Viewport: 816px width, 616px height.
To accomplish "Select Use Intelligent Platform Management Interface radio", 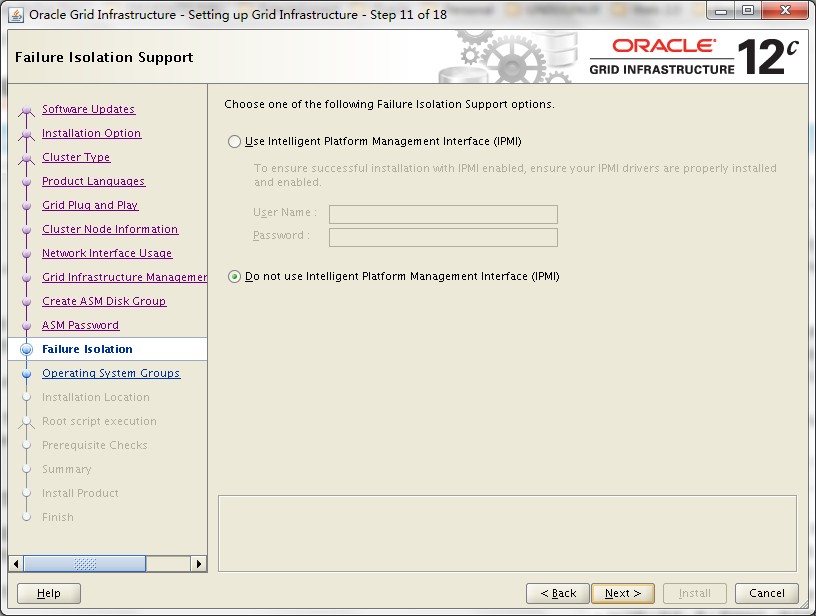I will (234, 142).
